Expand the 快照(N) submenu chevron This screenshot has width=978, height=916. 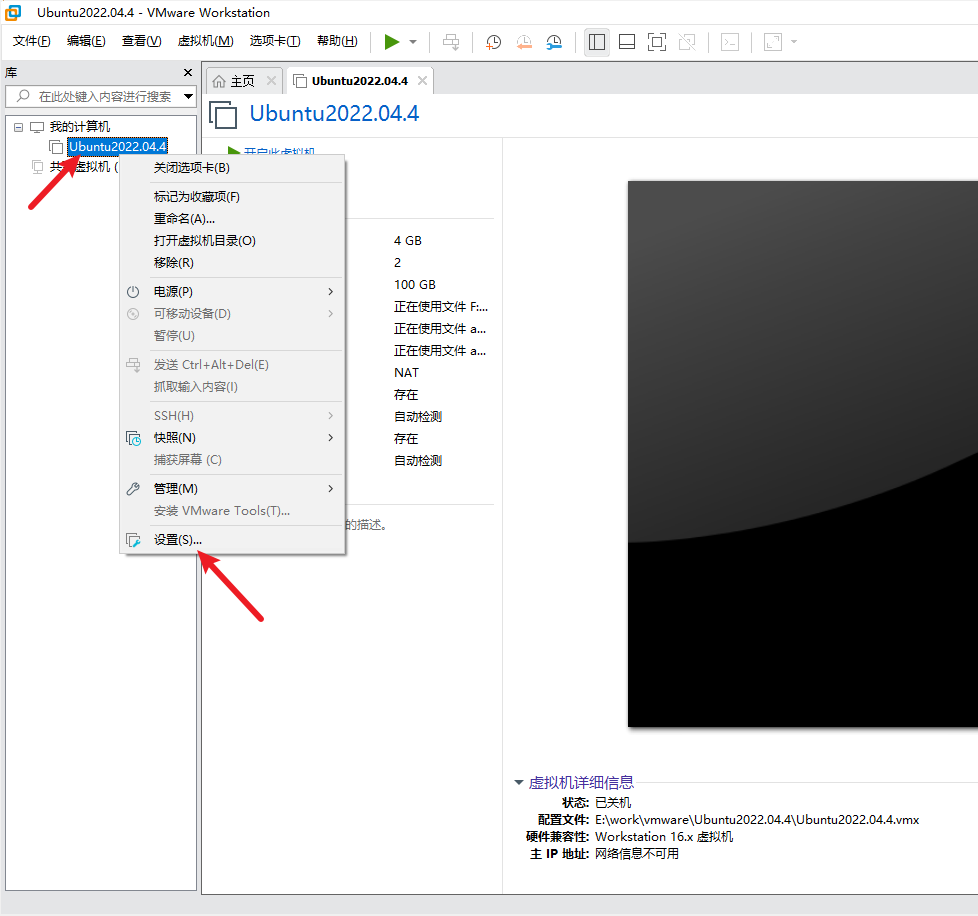pyautogui.click(x=331, y=438)
